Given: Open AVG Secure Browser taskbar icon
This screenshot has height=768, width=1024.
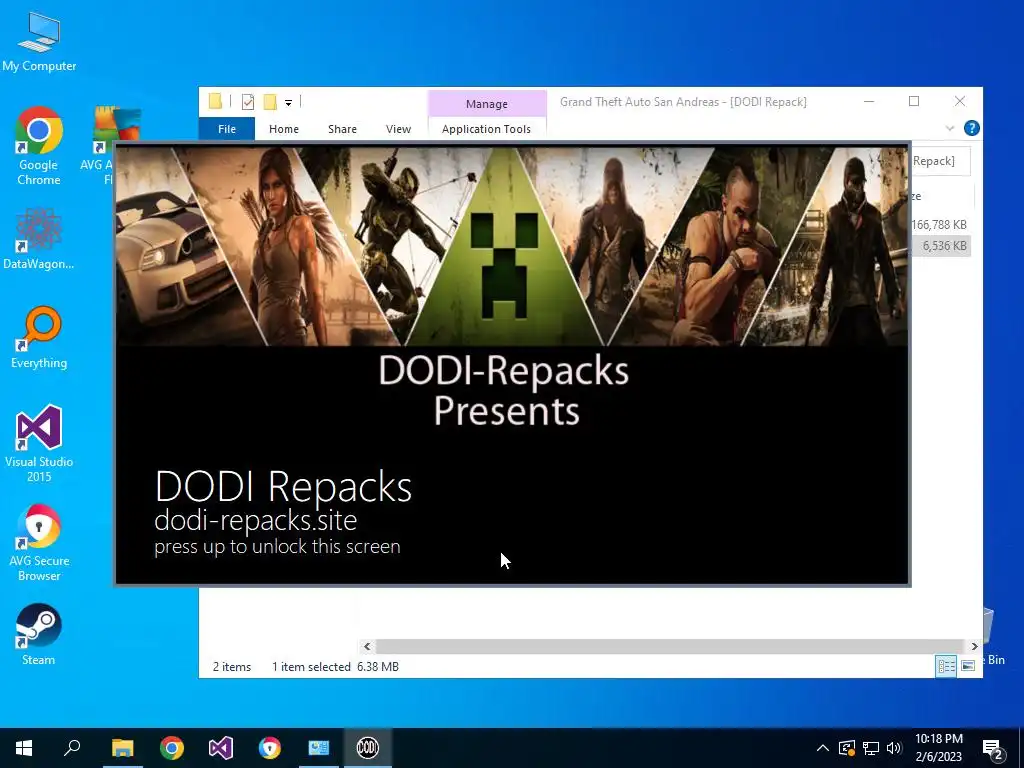Looking at the screenshot, I should (x=270, y=748).
